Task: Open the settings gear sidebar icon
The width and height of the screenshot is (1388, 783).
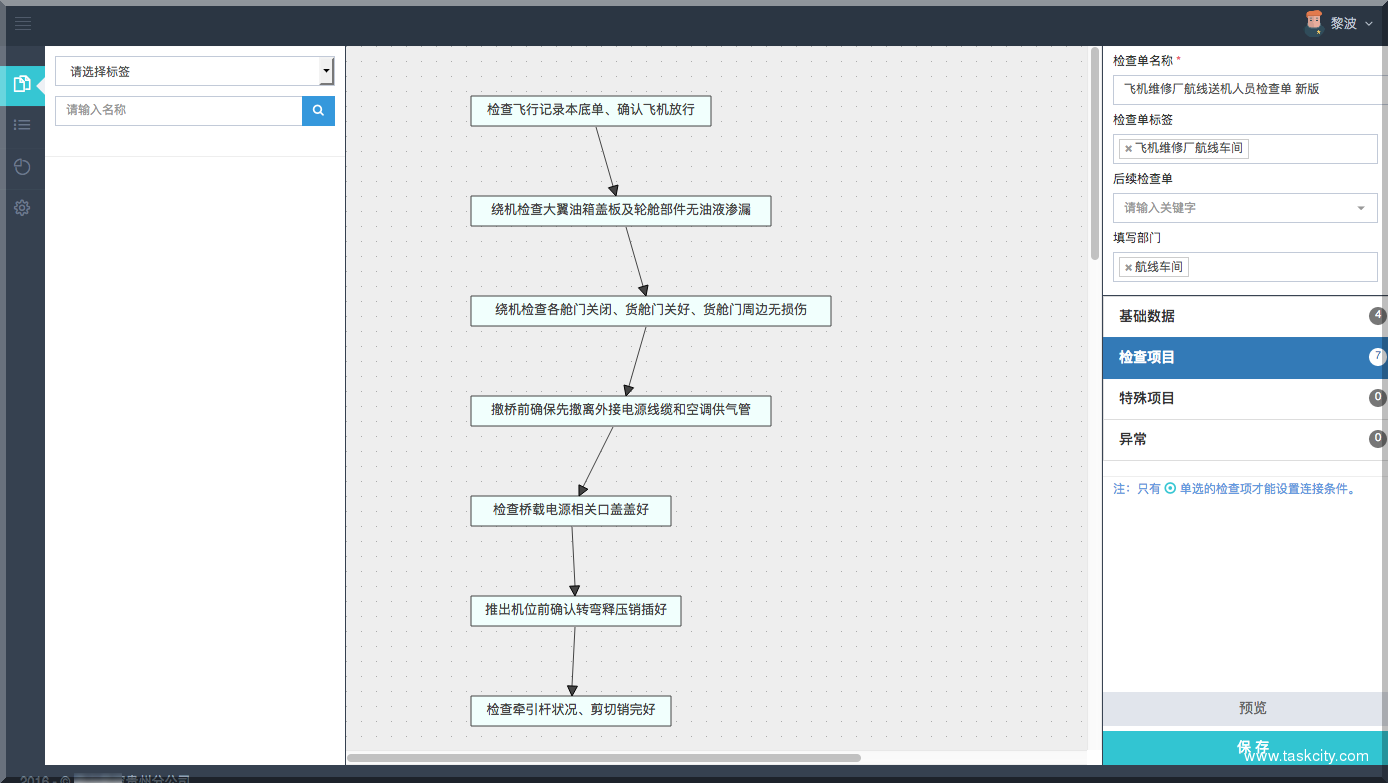Action: 22,208
